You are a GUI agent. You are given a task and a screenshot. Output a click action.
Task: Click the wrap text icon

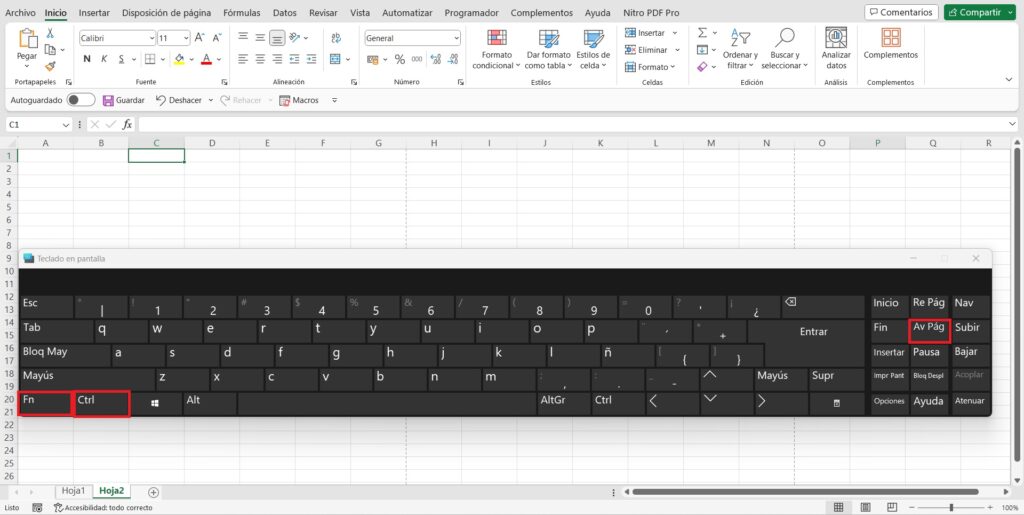tap(336, 38)
